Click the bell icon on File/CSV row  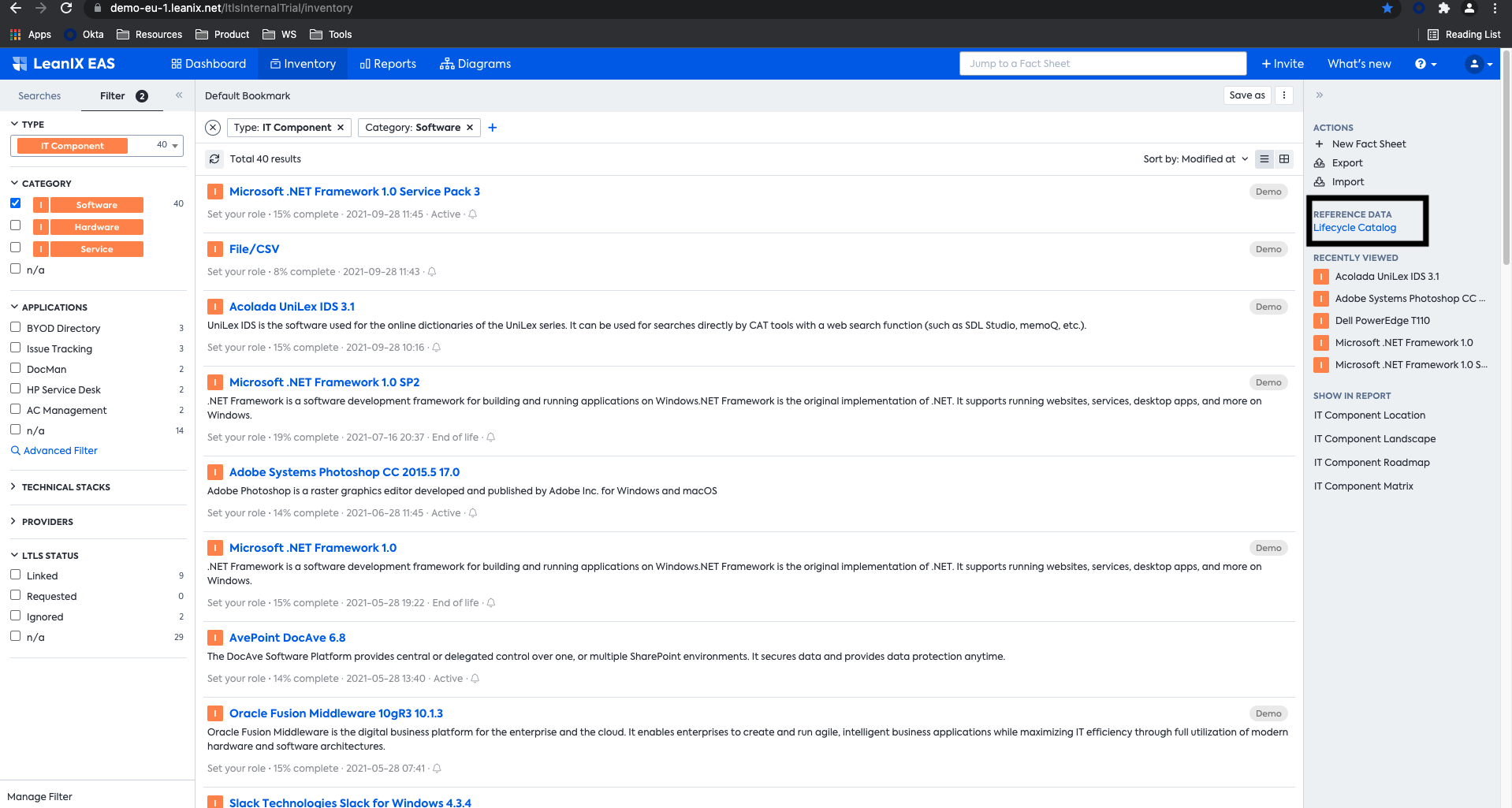tap(432, 272)
